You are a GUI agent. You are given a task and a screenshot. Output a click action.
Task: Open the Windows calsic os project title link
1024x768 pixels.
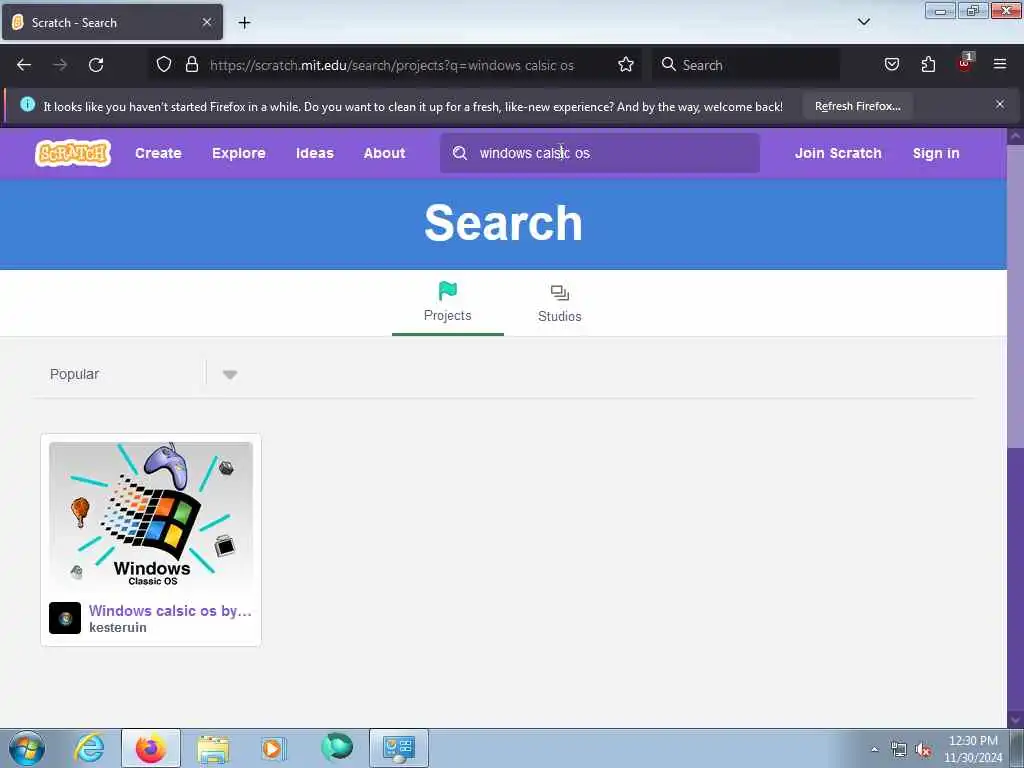point(170,611)
